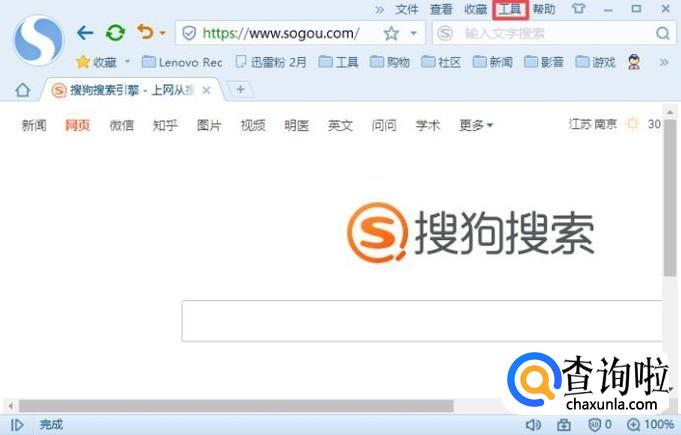Image resolution: width=681 pixels, height=435 pixels.
Task: Open the 游戏 bookmark folder
Action: click(595, 62)
